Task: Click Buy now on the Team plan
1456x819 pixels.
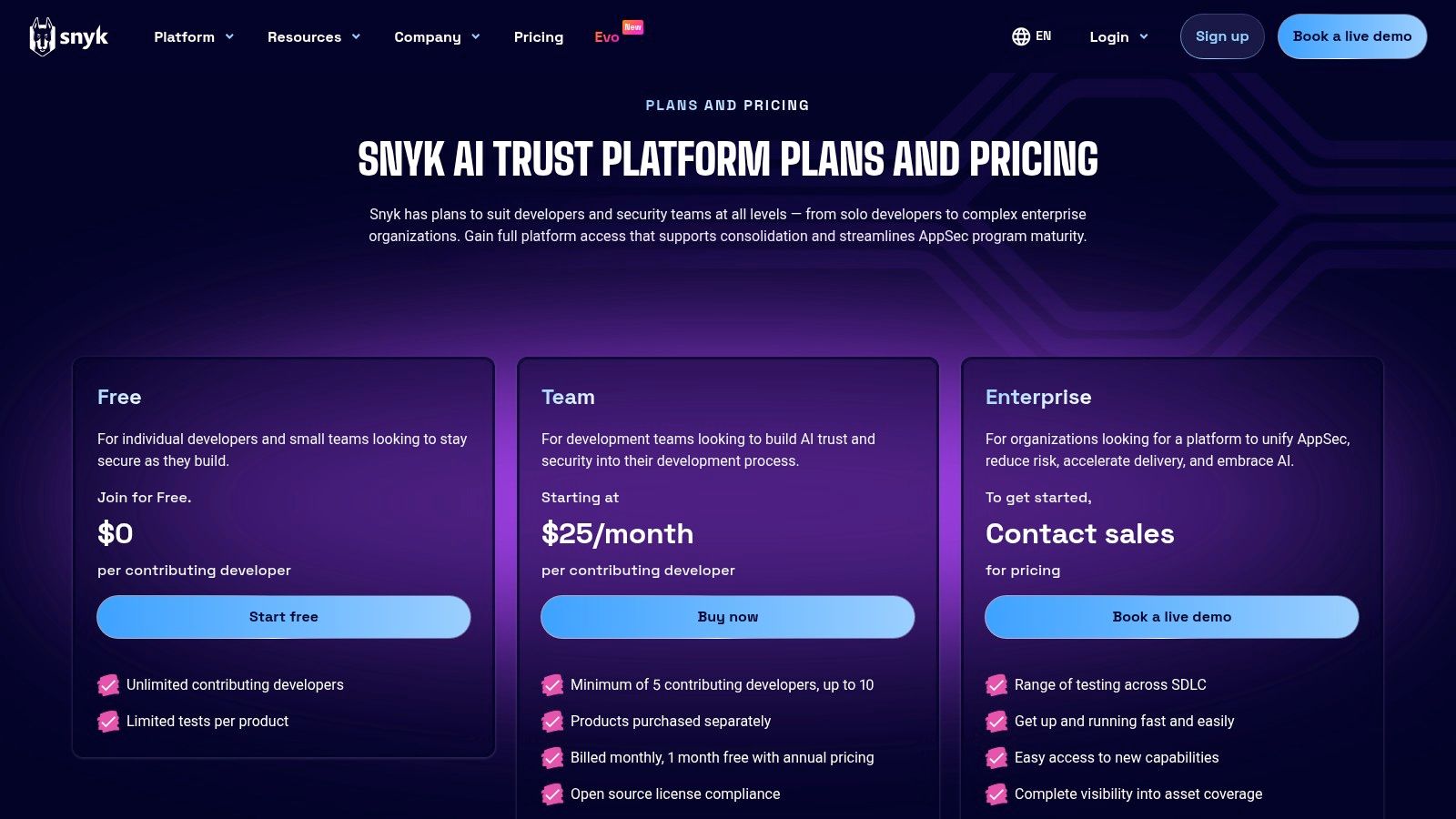Action: point(727,616)
